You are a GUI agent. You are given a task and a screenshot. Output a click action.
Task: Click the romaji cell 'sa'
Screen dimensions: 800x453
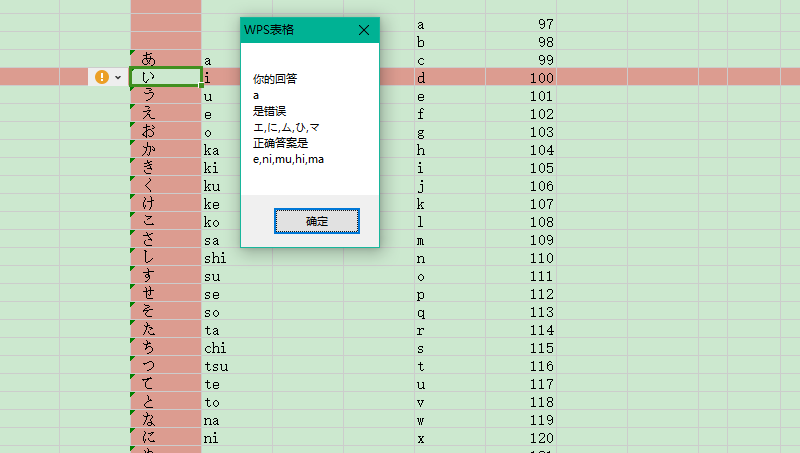coord(220,239)
